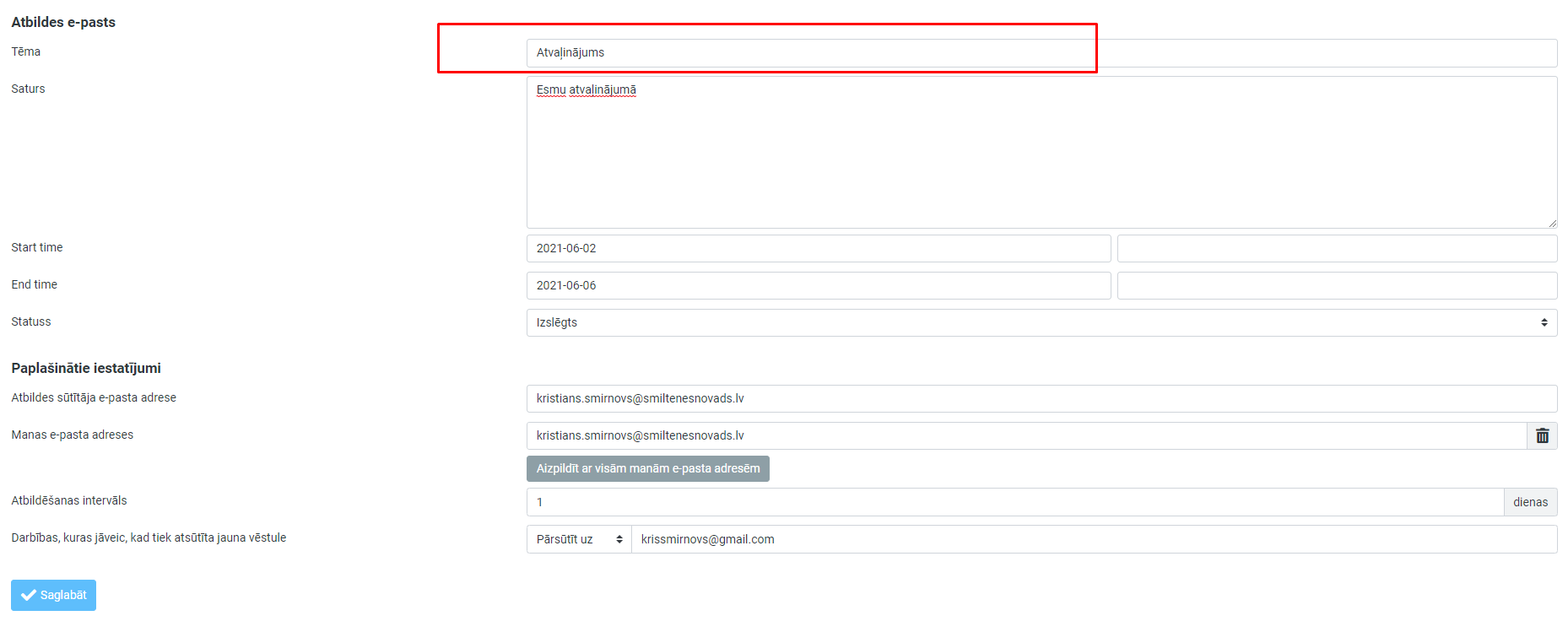Click the empty time box beside Start time
Viewport: 1568px width, 632px height.
pos(1336,248)
